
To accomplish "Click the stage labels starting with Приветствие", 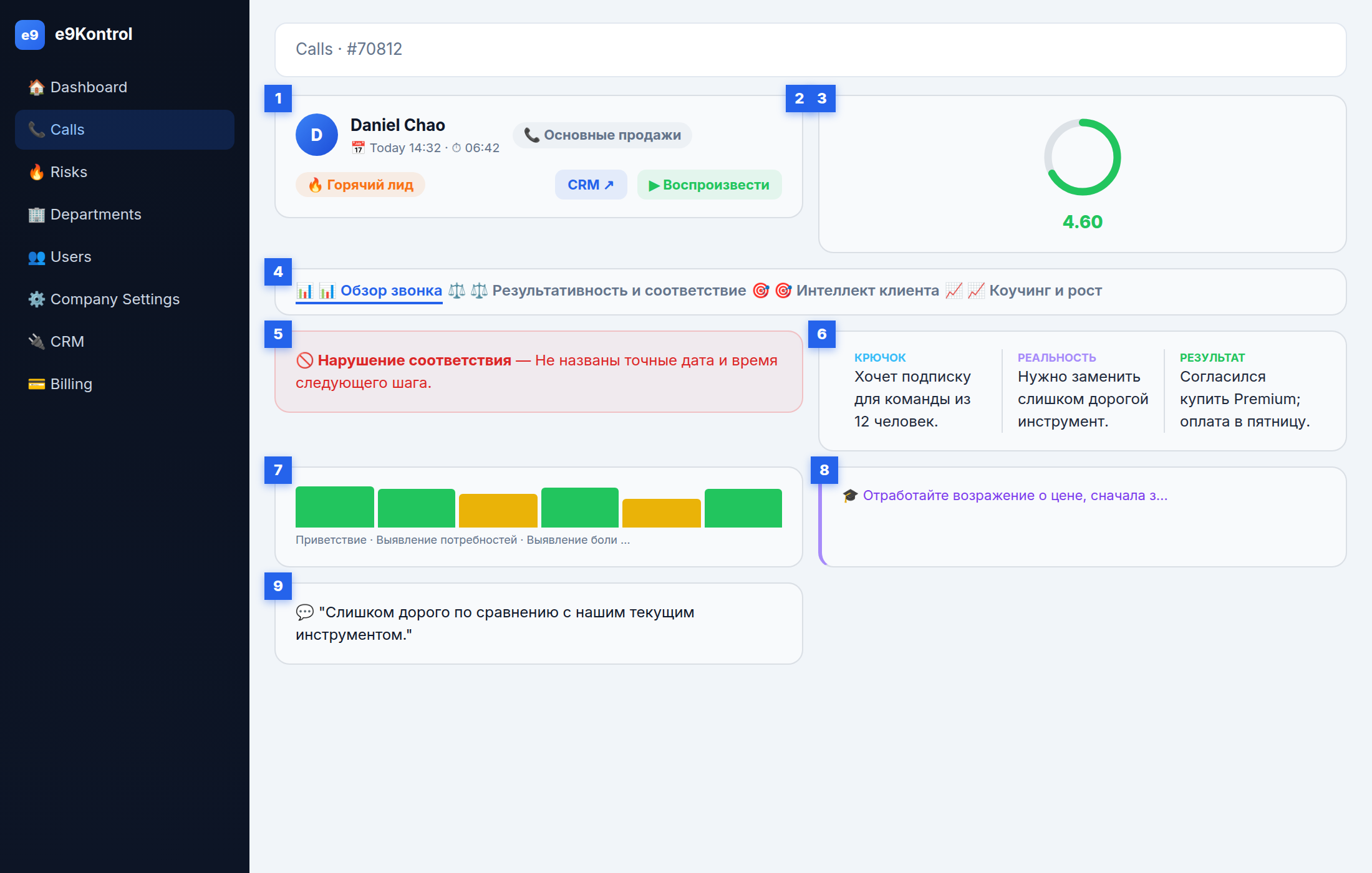I will pos(463,540).
